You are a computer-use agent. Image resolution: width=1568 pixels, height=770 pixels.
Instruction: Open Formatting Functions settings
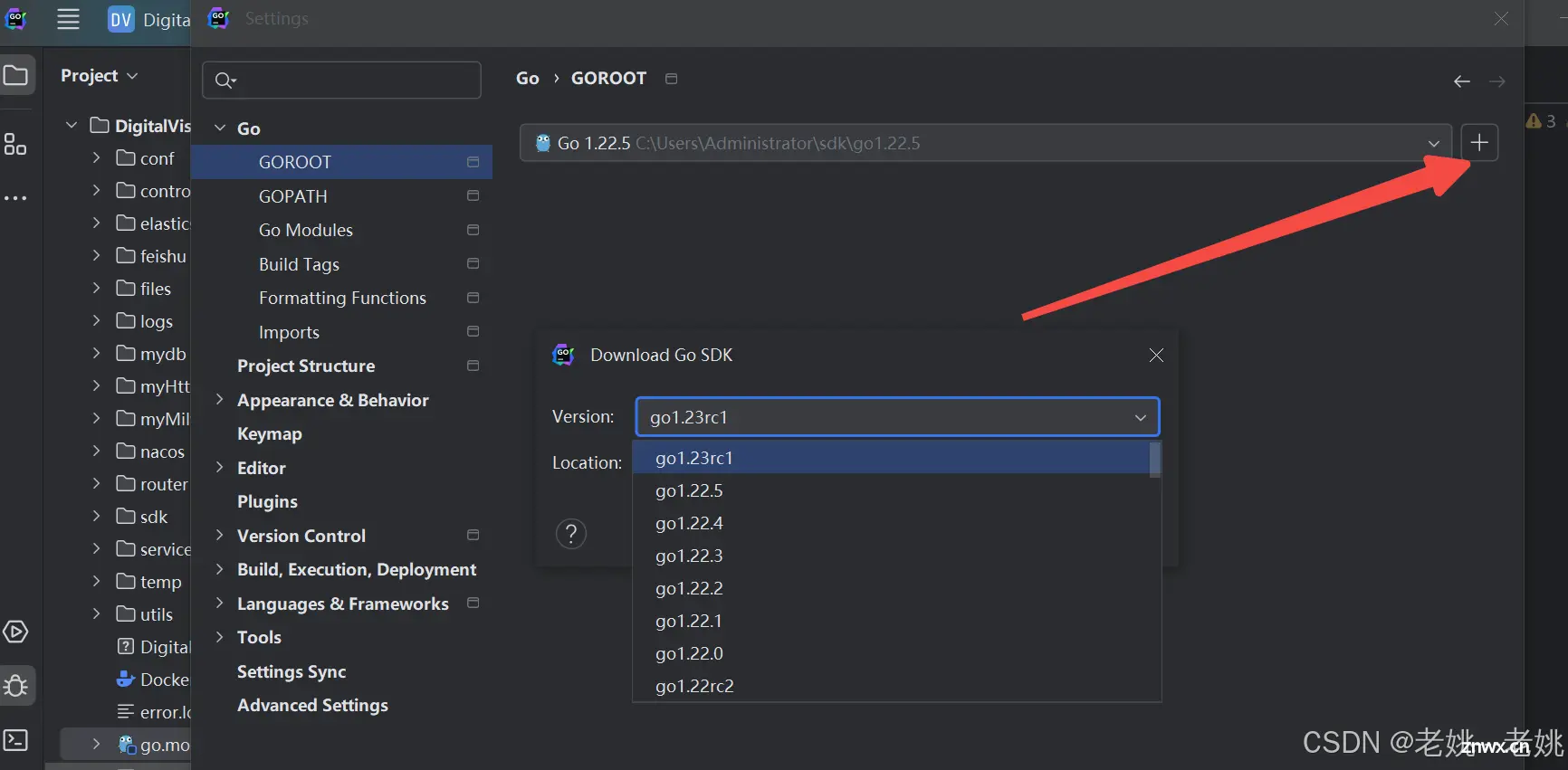[342, 298]
